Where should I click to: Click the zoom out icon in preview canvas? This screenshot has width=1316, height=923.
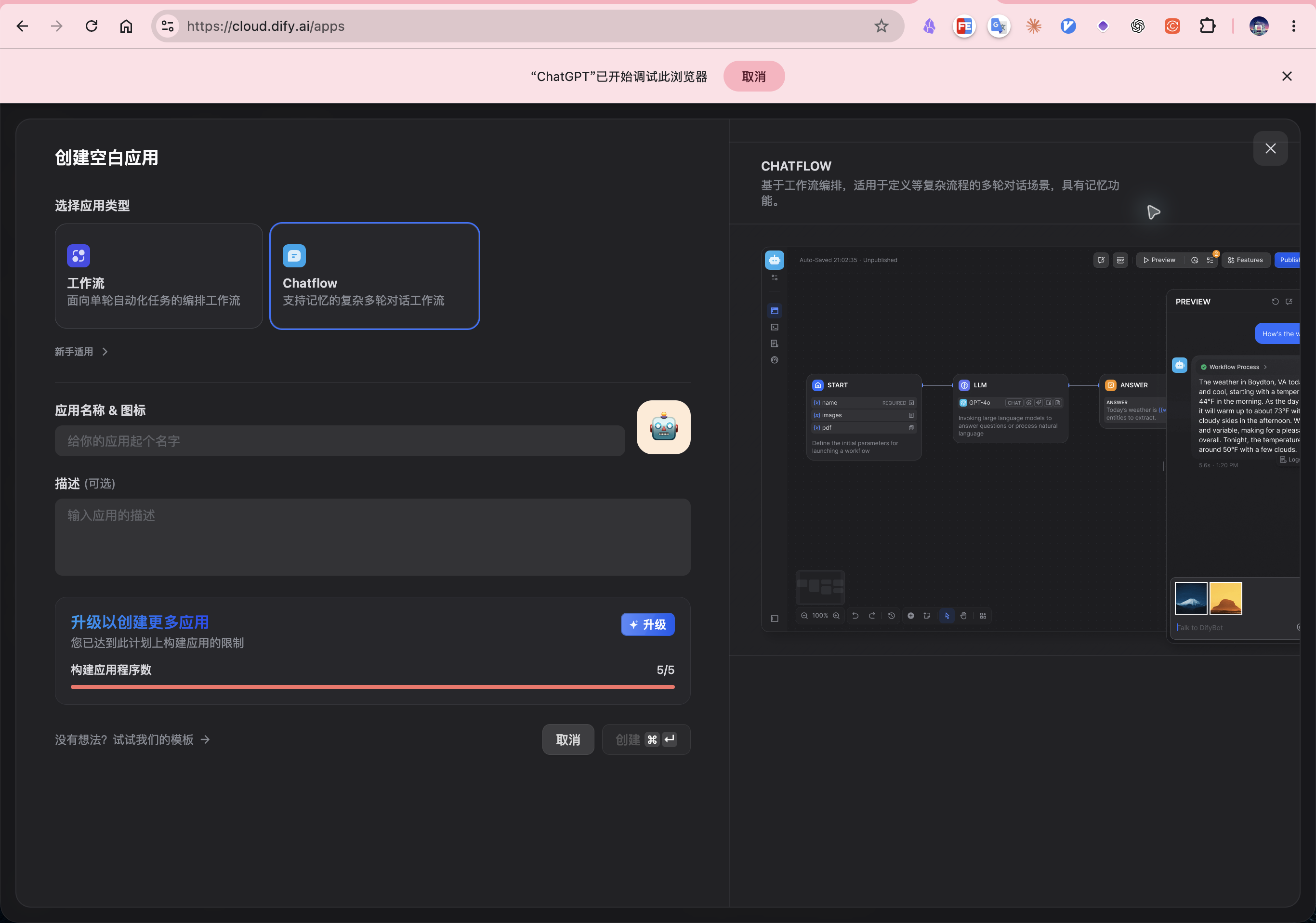click(x=804, y=615)
